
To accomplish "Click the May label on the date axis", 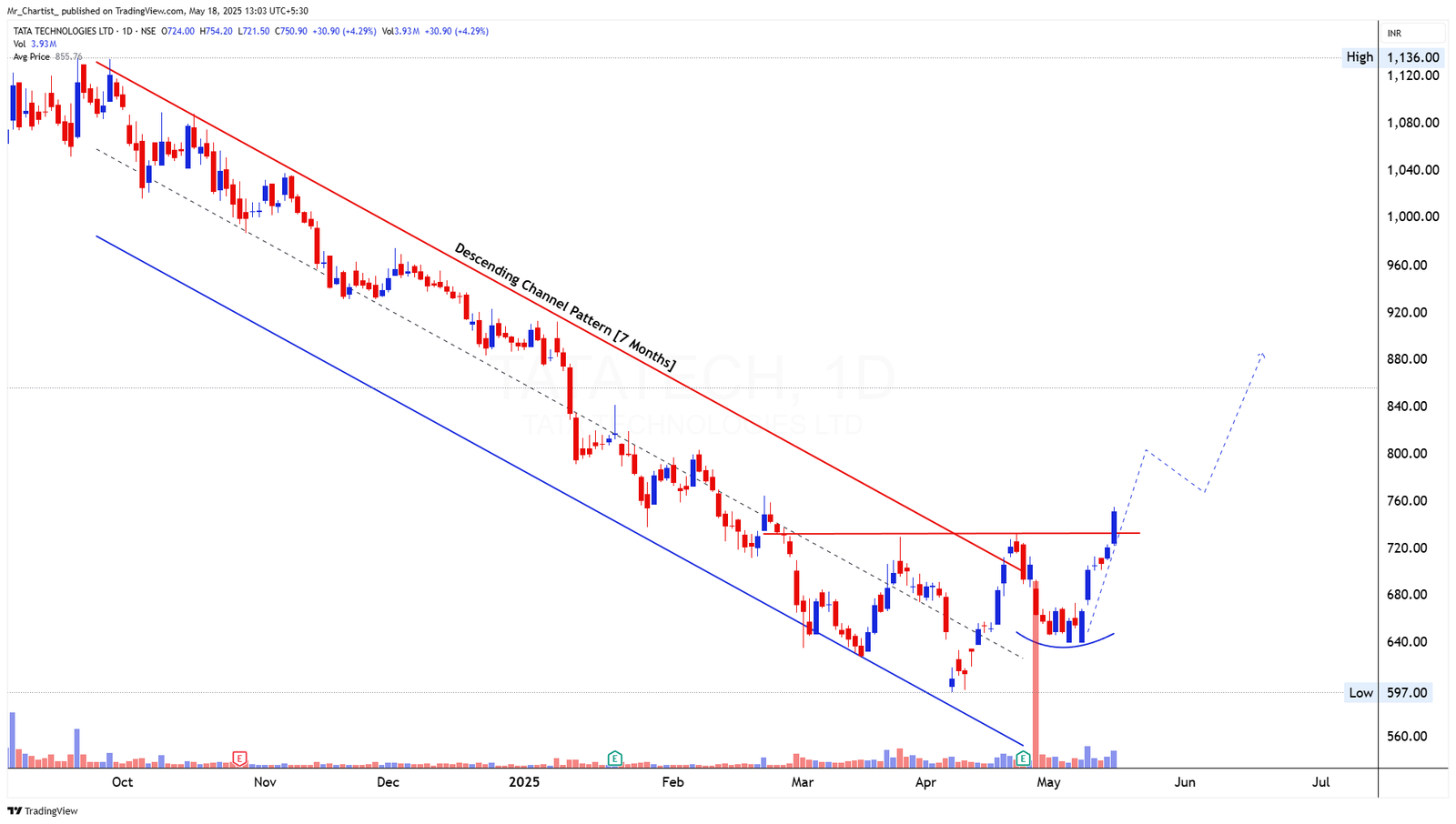I will [x=1049, y=781].
